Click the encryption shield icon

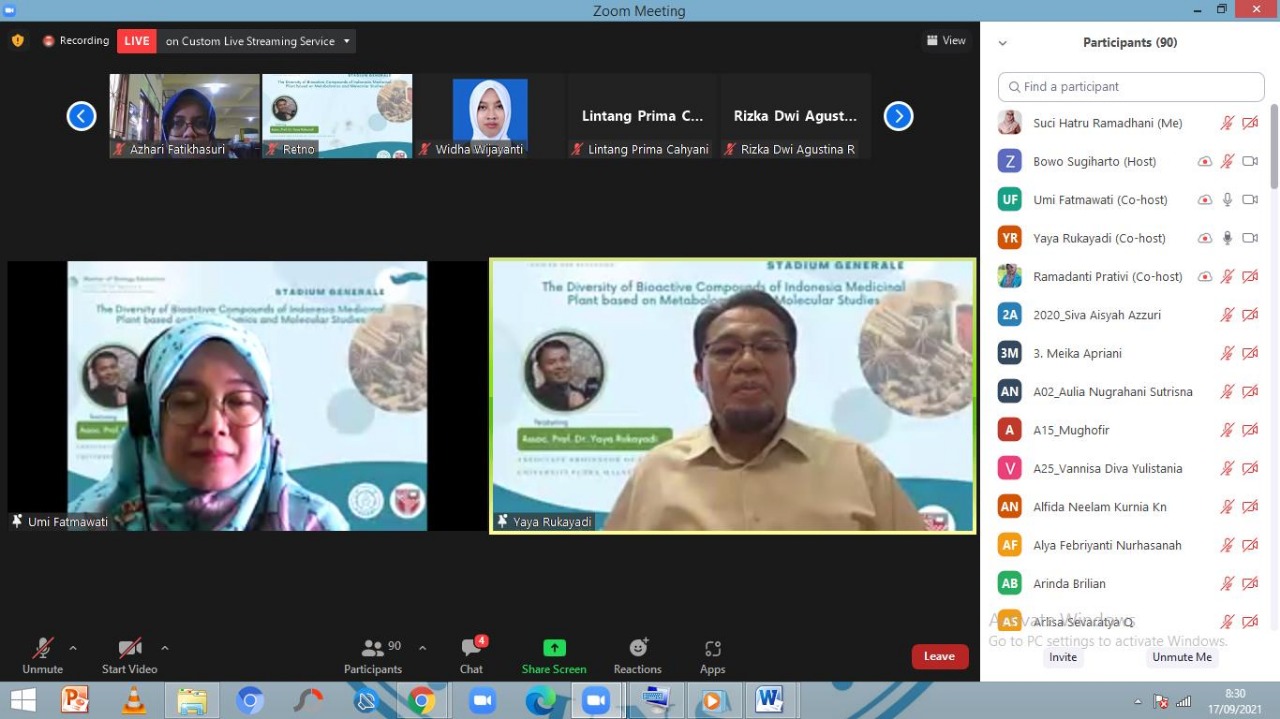click(17, 41)
